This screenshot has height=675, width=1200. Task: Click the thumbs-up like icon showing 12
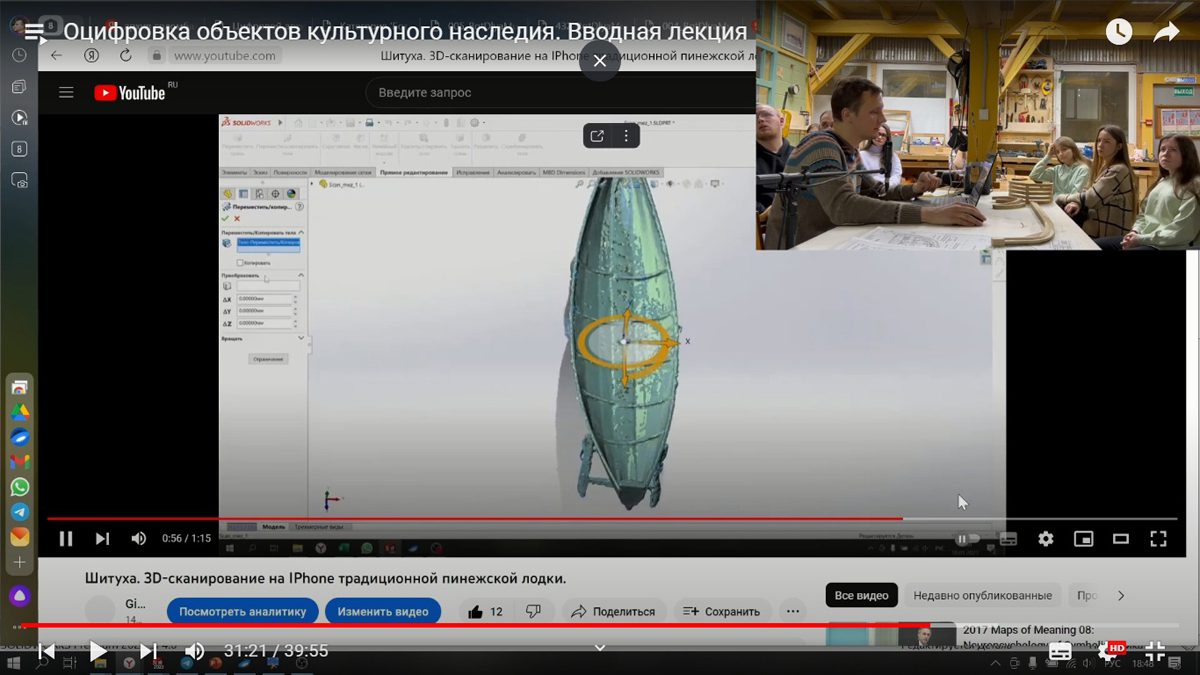(x=476, y=611)
